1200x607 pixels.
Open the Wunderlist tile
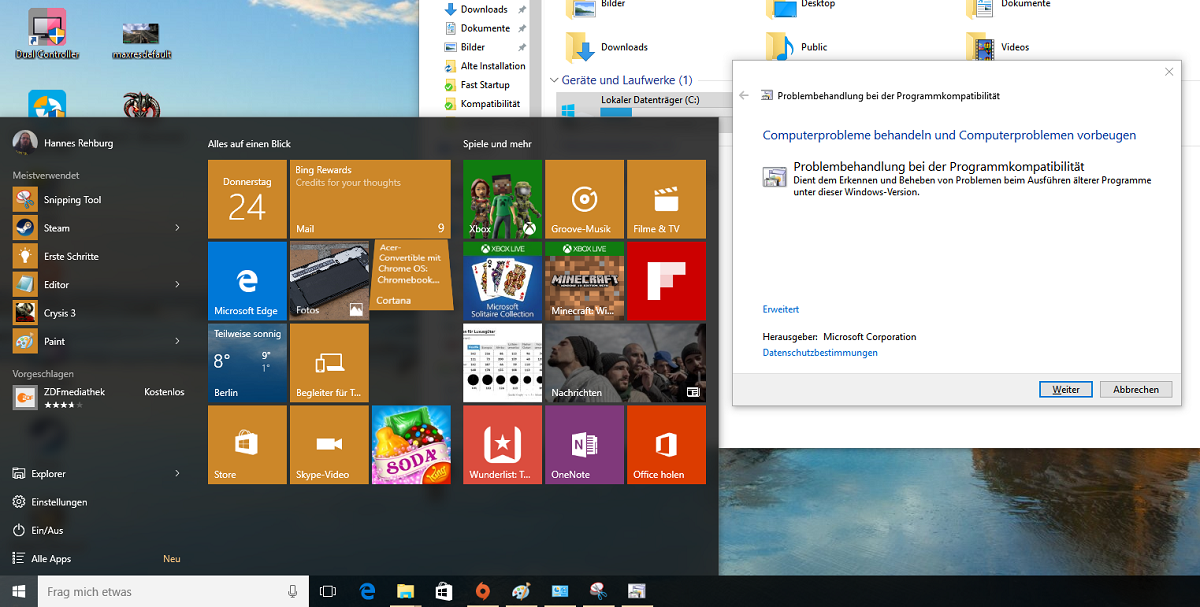click(x=502, y=445)
